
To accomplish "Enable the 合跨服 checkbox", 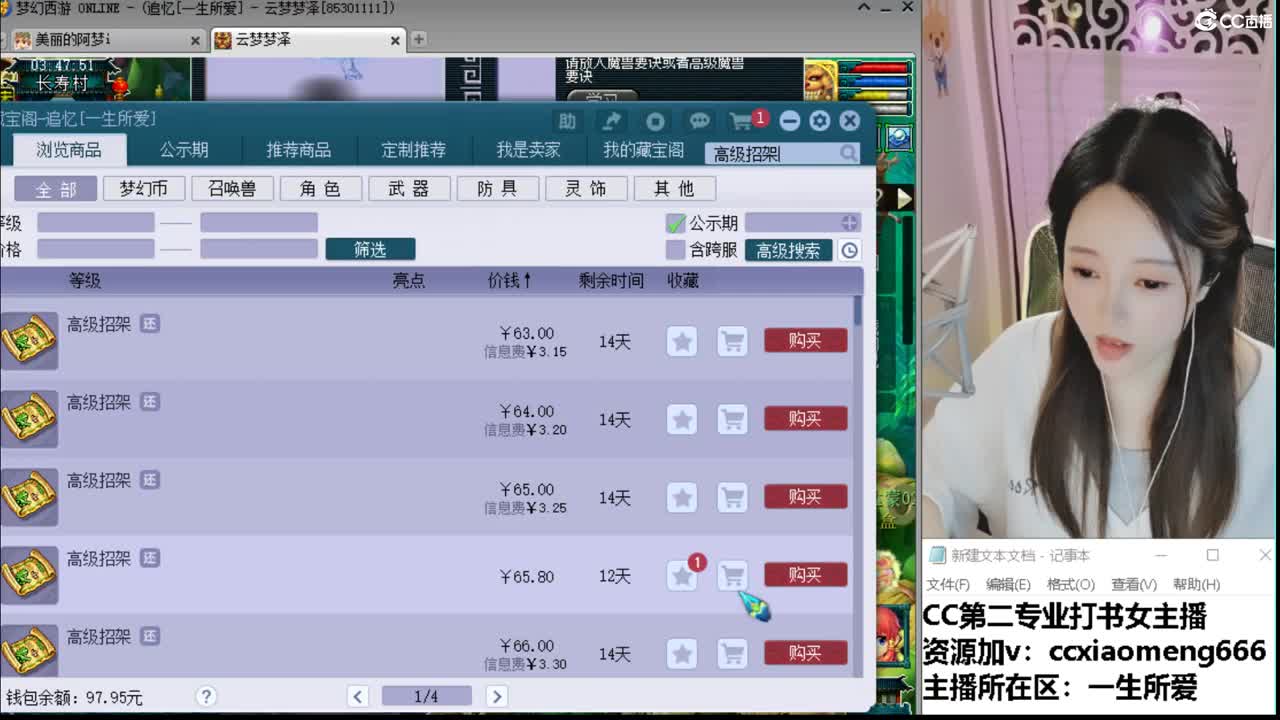I will 676,250.
